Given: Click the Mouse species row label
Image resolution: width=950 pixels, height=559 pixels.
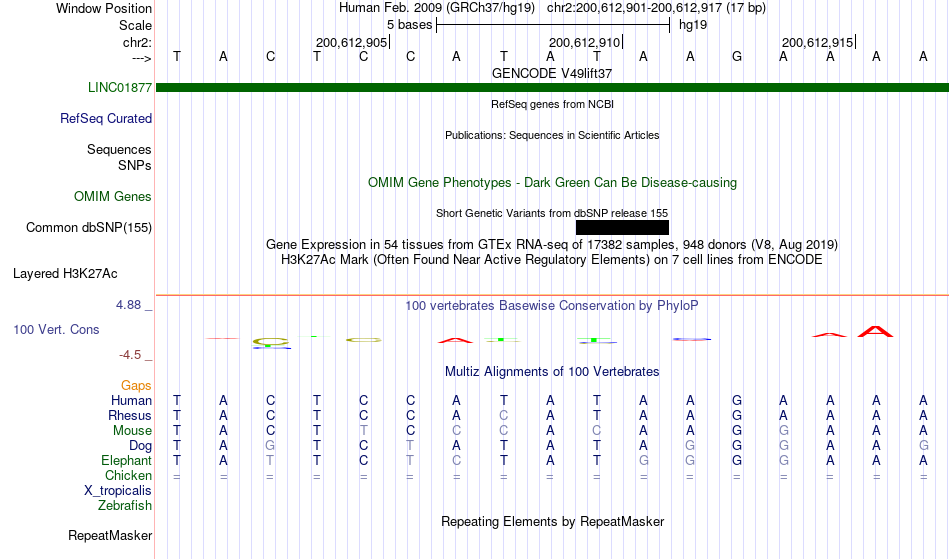Looking at the screenshot, I should tap(132, 431).
